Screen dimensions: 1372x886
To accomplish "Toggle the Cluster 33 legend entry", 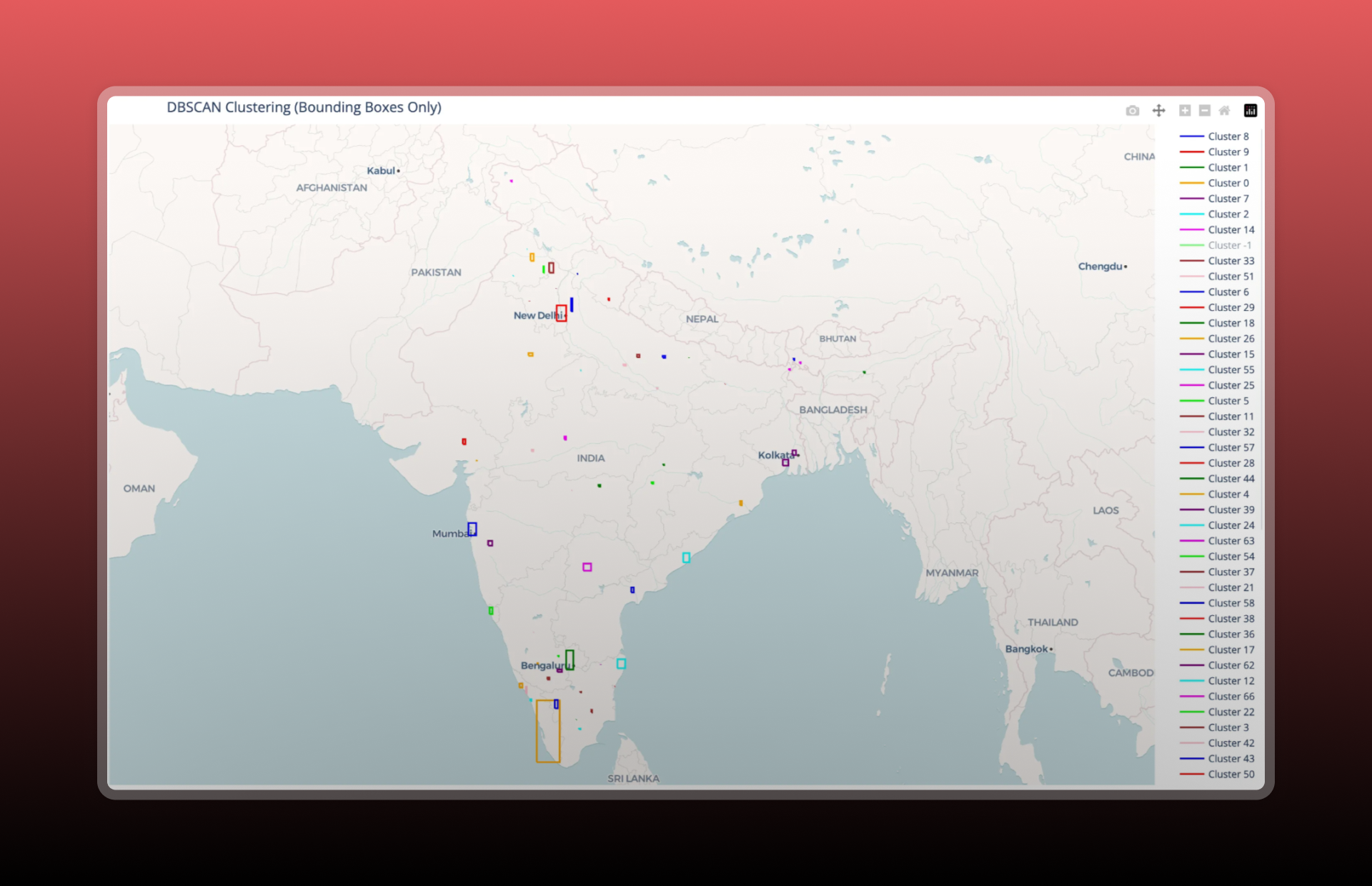I will [1231, 261].
